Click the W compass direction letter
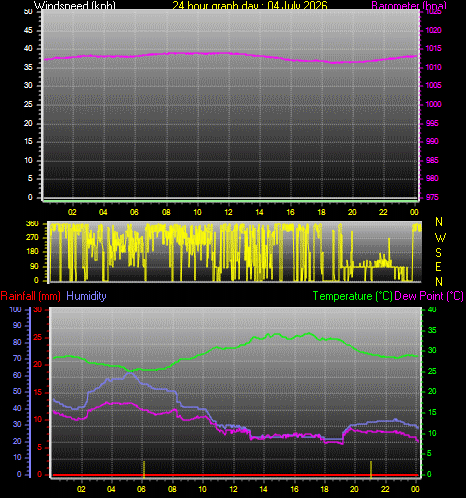Image resolution: width=466 pixels, height=498 pixels. pos(440,238)
